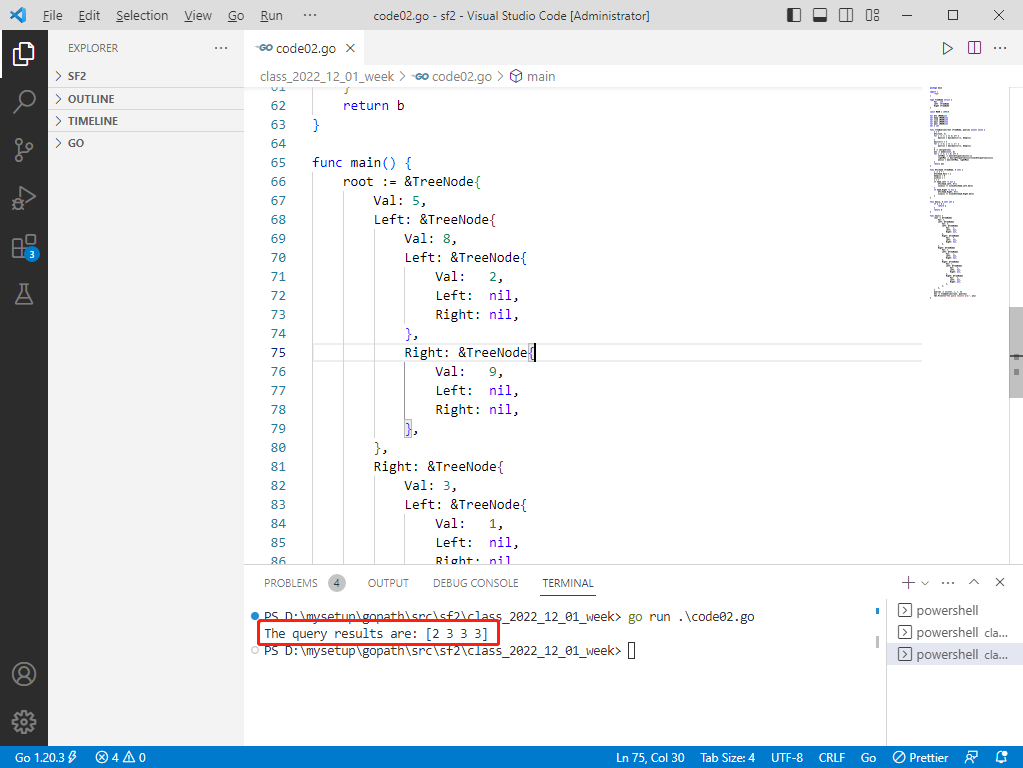Image resolution: width=1023 pixels, height=768 pixels.
Task: Open the Run and Debug view
Action: click(23, 198)
